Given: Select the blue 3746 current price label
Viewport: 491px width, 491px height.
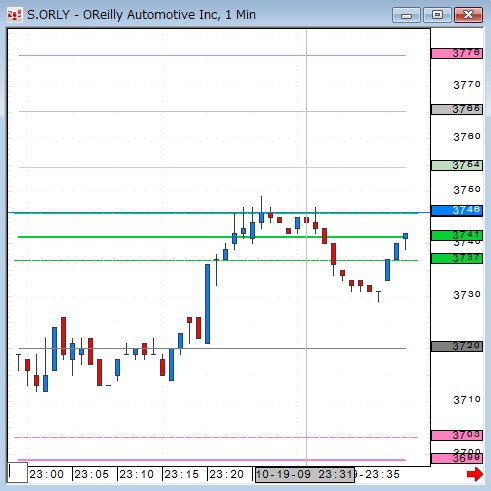Looking at the screenshot, I should 457,211.
